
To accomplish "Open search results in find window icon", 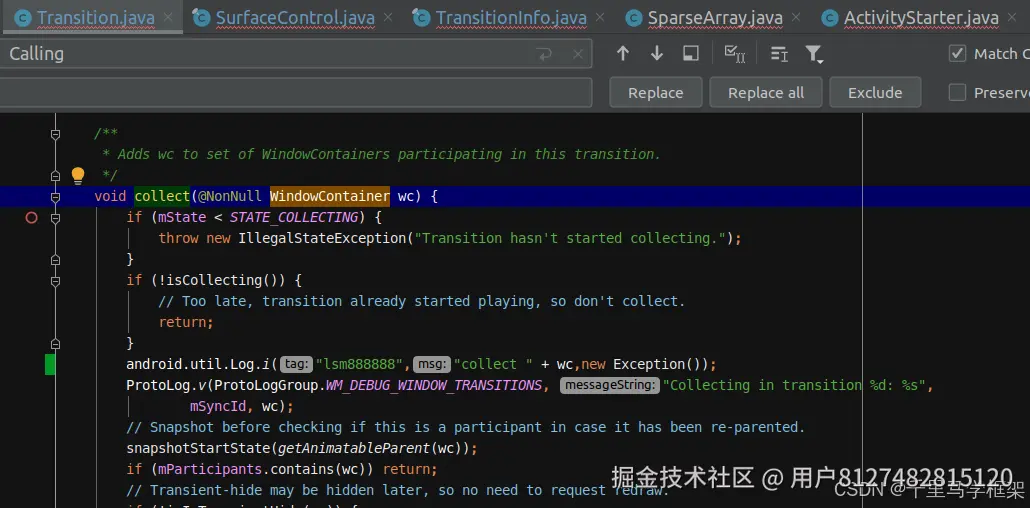I will tap(690, 54).
